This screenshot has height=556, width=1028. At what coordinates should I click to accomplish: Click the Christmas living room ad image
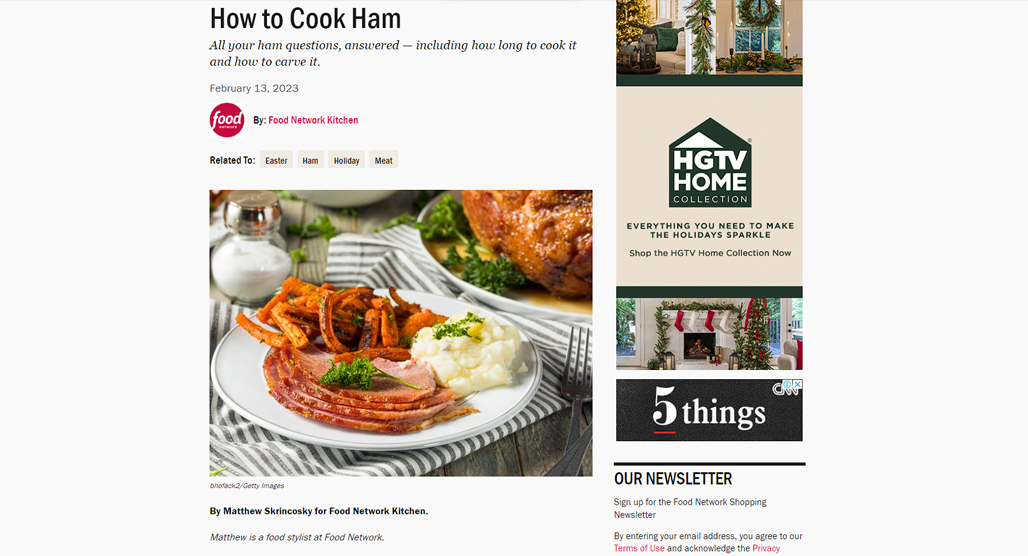(709, 37)
